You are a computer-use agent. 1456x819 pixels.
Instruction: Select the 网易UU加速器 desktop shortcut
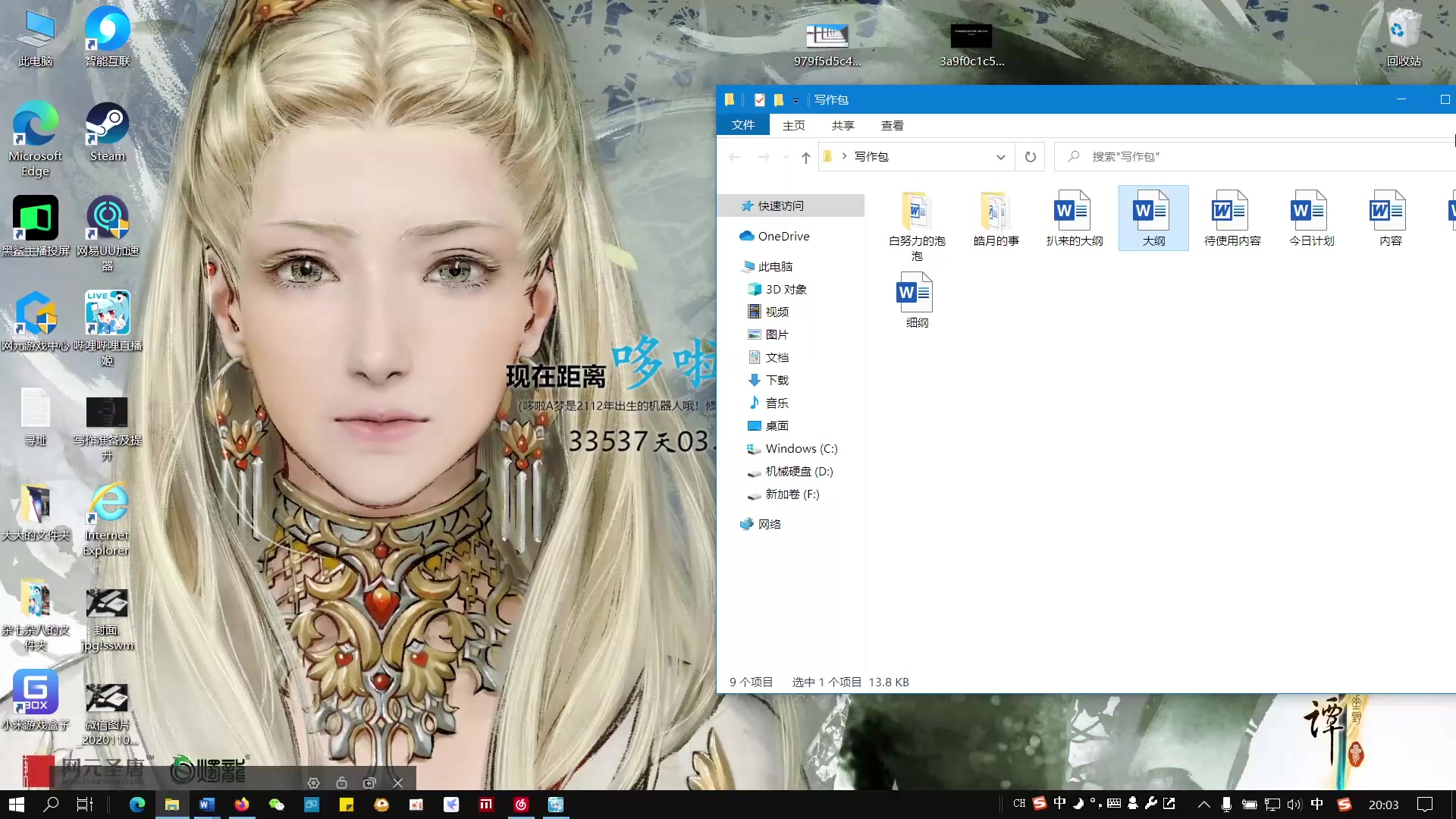108,234
